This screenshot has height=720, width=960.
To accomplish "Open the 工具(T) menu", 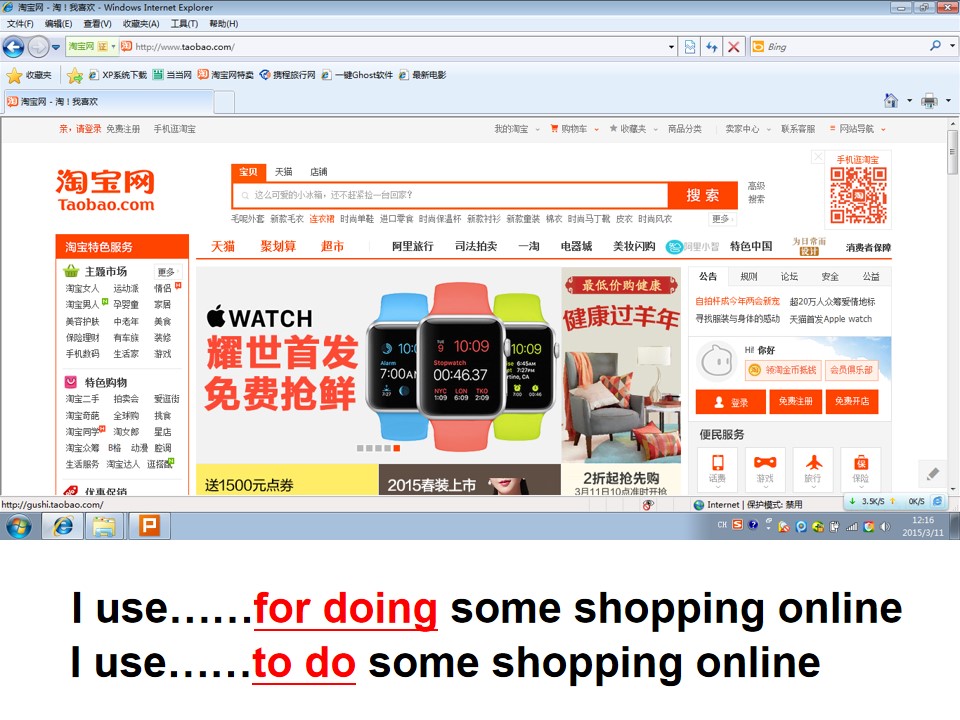I will (184, 24).
